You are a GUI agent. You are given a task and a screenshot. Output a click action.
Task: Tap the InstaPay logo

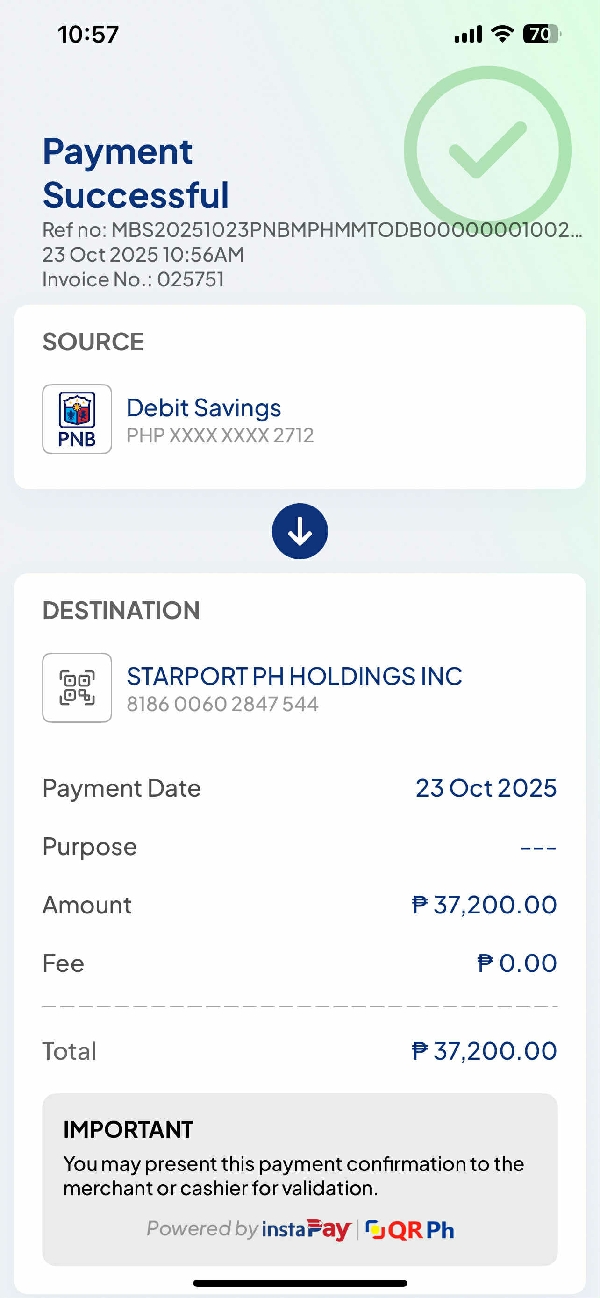coord(306,1229)
